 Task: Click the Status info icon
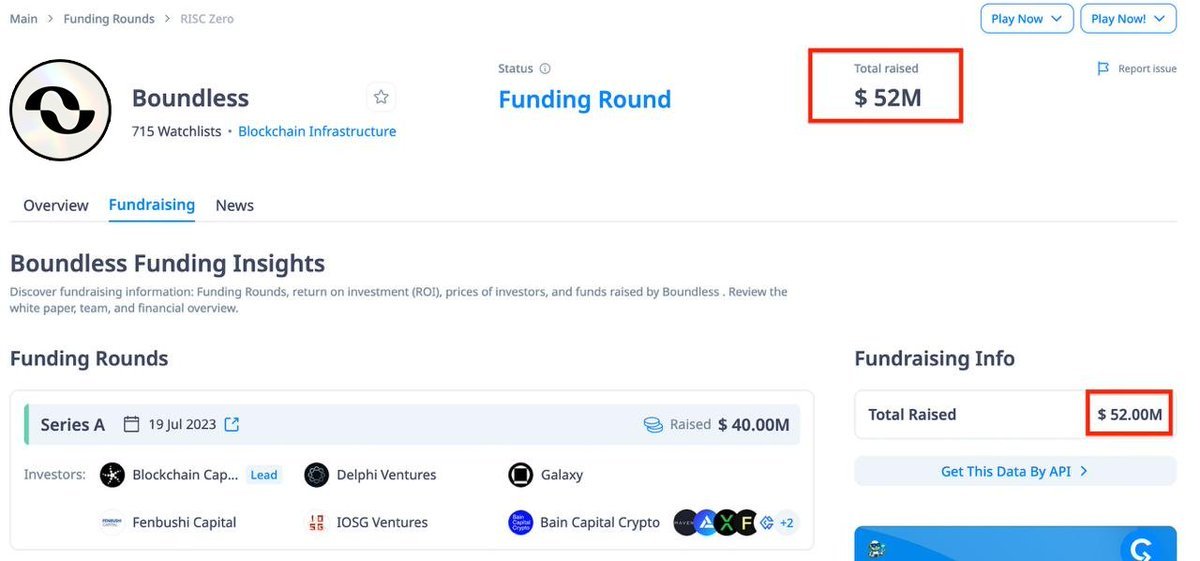(x=545, y=69)
